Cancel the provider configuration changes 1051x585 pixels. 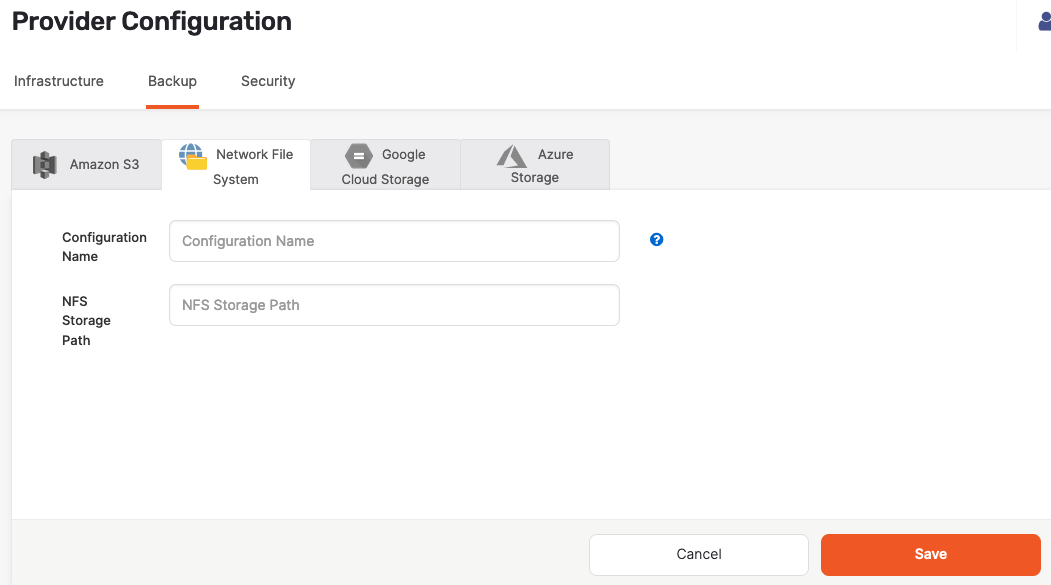[698, 554]
